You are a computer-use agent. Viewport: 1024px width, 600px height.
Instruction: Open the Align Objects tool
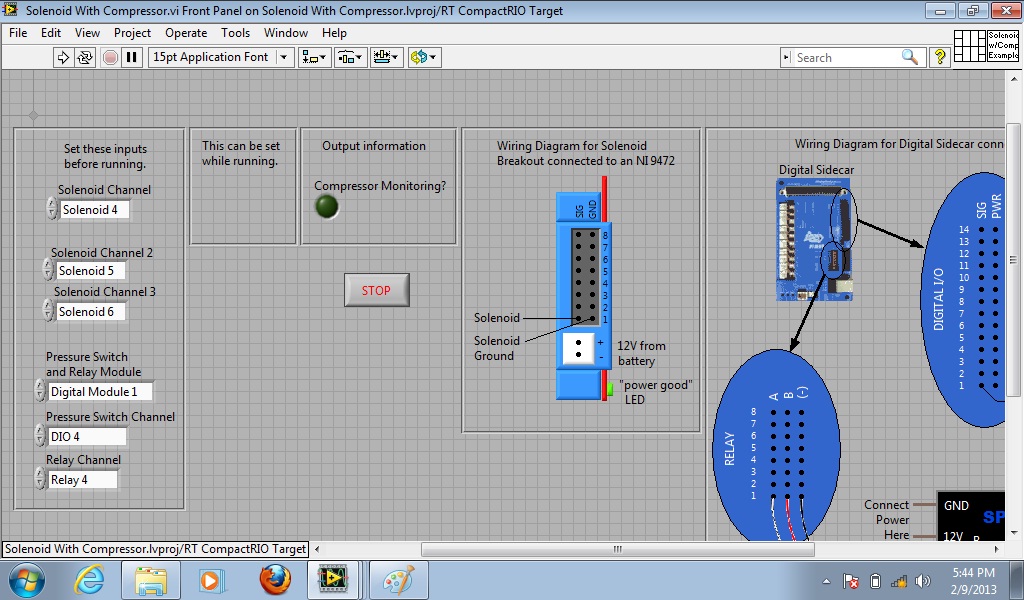pyautogui.click(x=314, y=57)
